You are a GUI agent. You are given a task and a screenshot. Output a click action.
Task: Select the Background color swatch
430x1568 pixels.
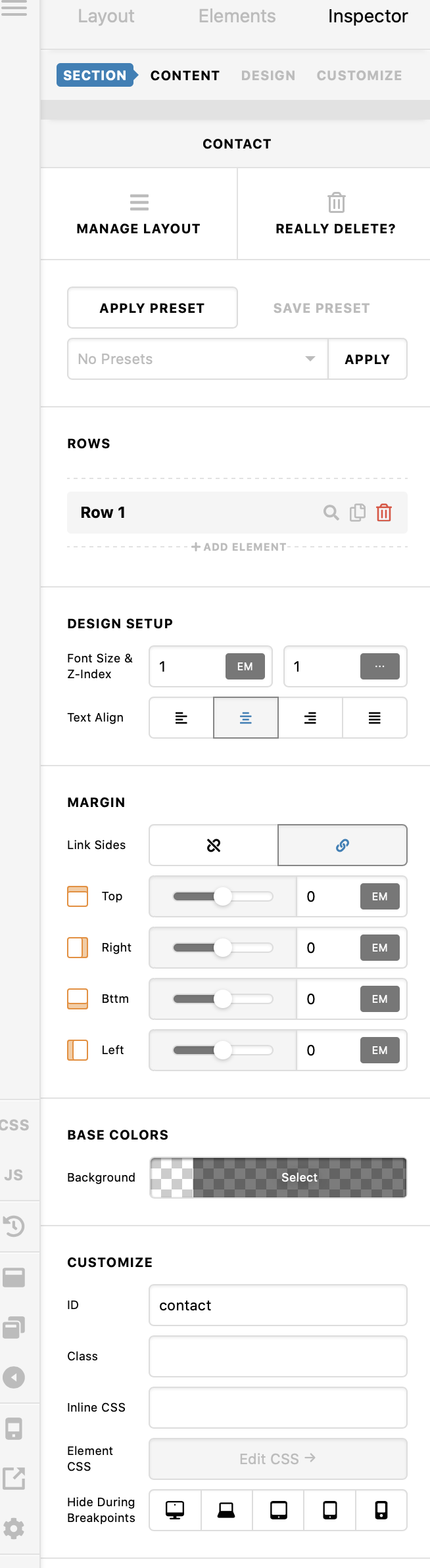coord(278,1178)
